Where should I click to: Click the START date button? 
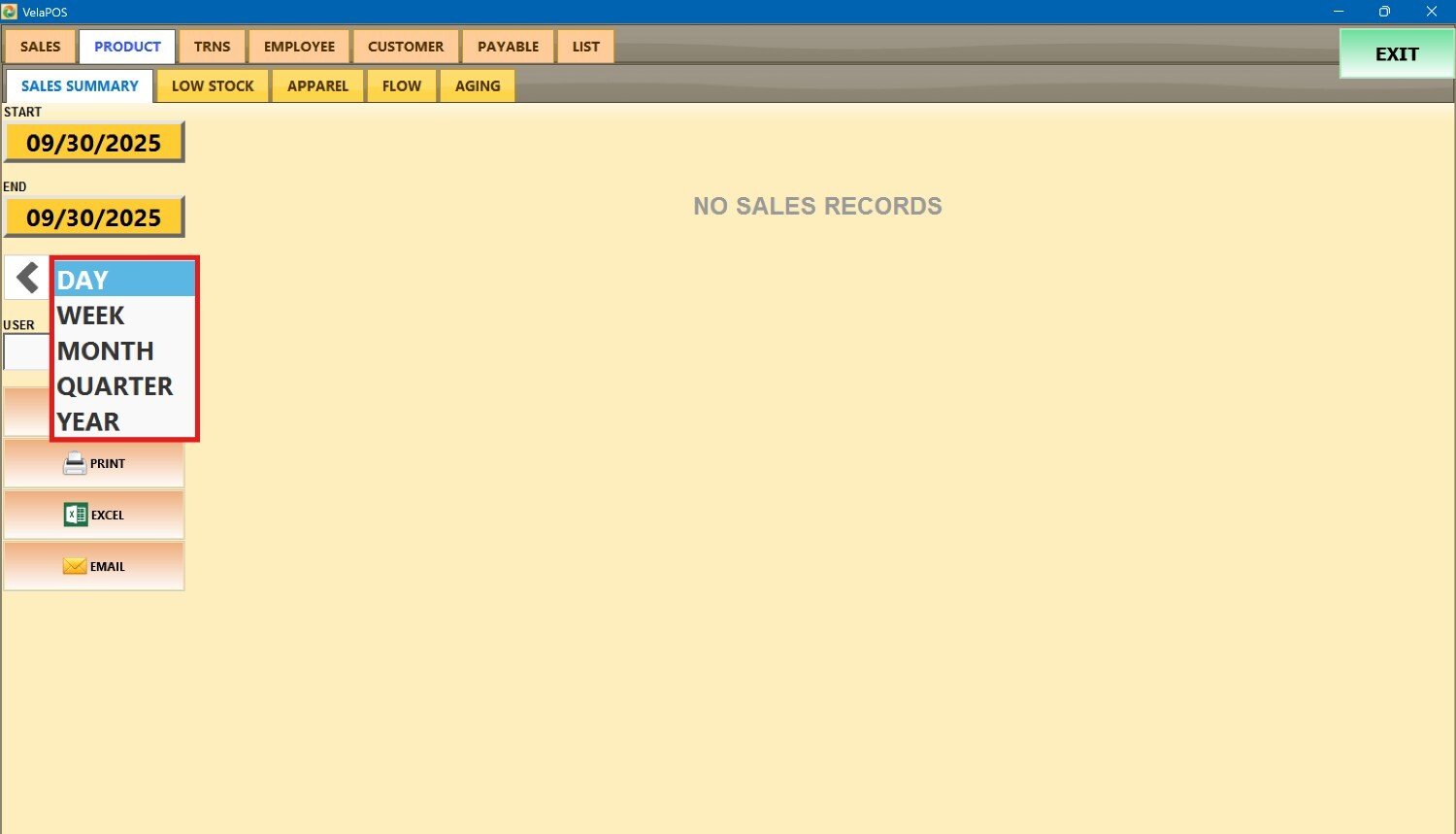pyautogui.click(x=94, y=143)
